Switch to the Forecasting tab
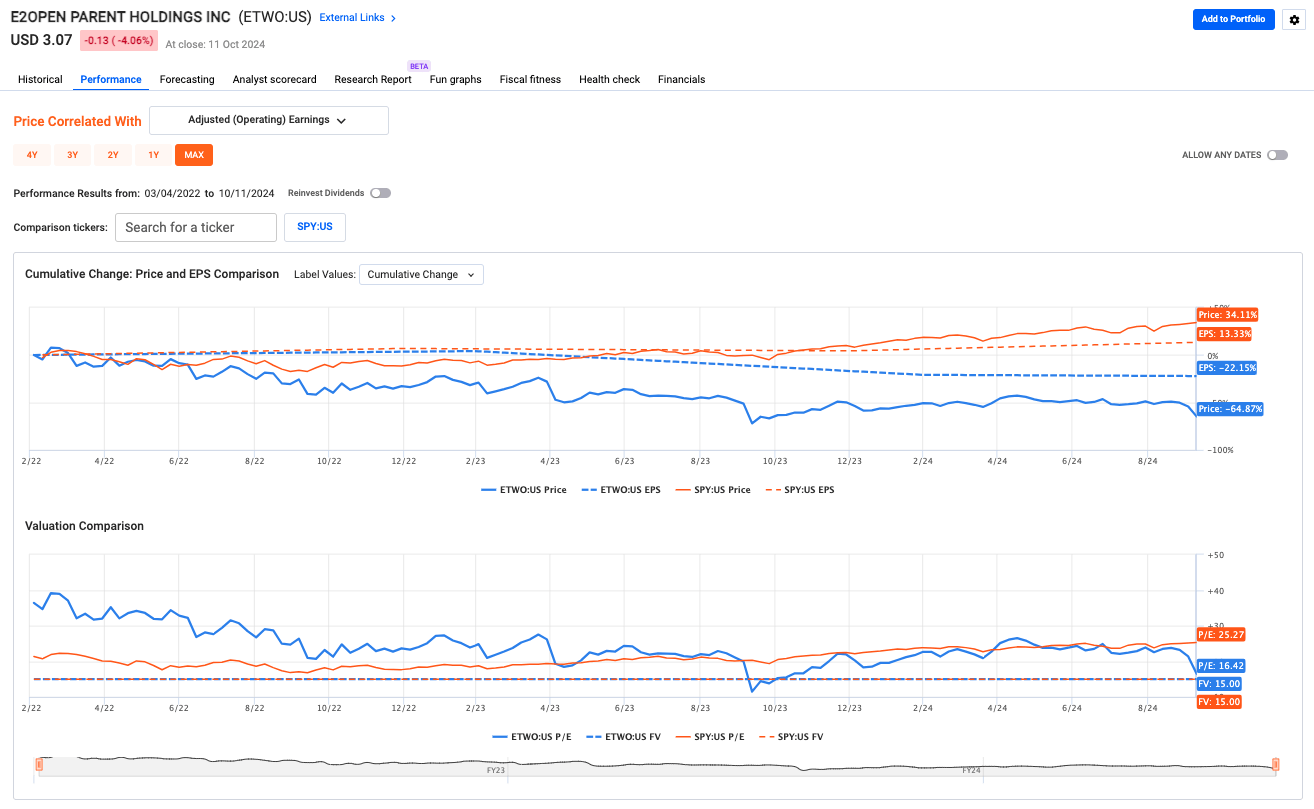 (x=187, y=79)
